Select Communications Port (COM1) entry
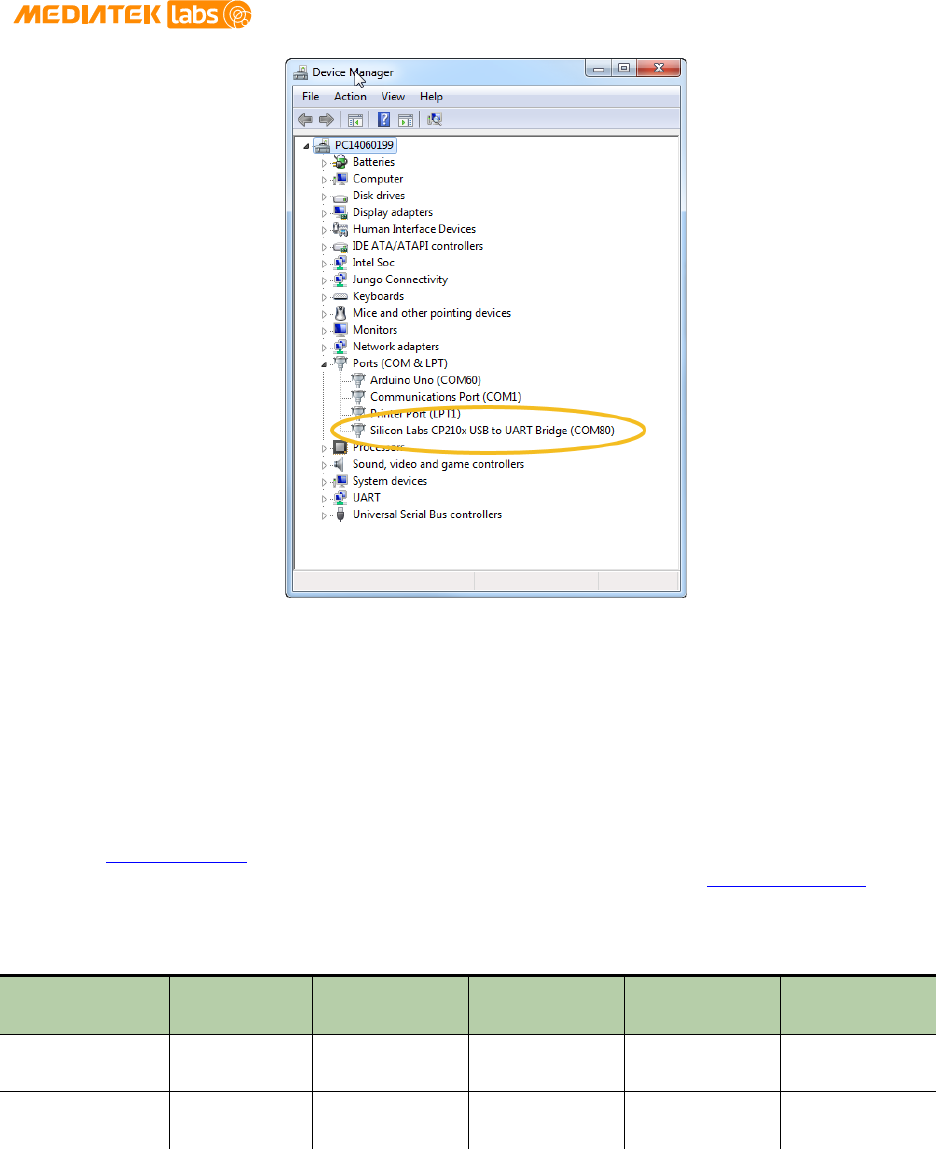 point(446,397)
